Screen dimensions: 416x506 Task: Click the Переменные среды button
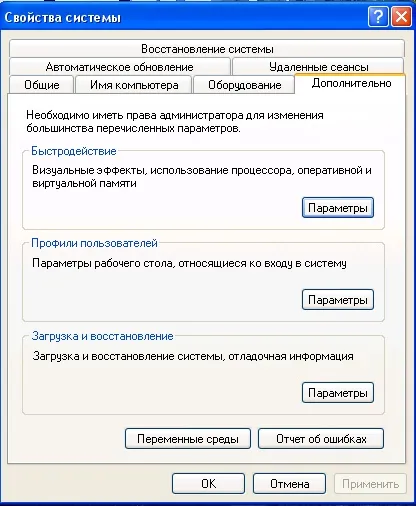coord(188,439)
